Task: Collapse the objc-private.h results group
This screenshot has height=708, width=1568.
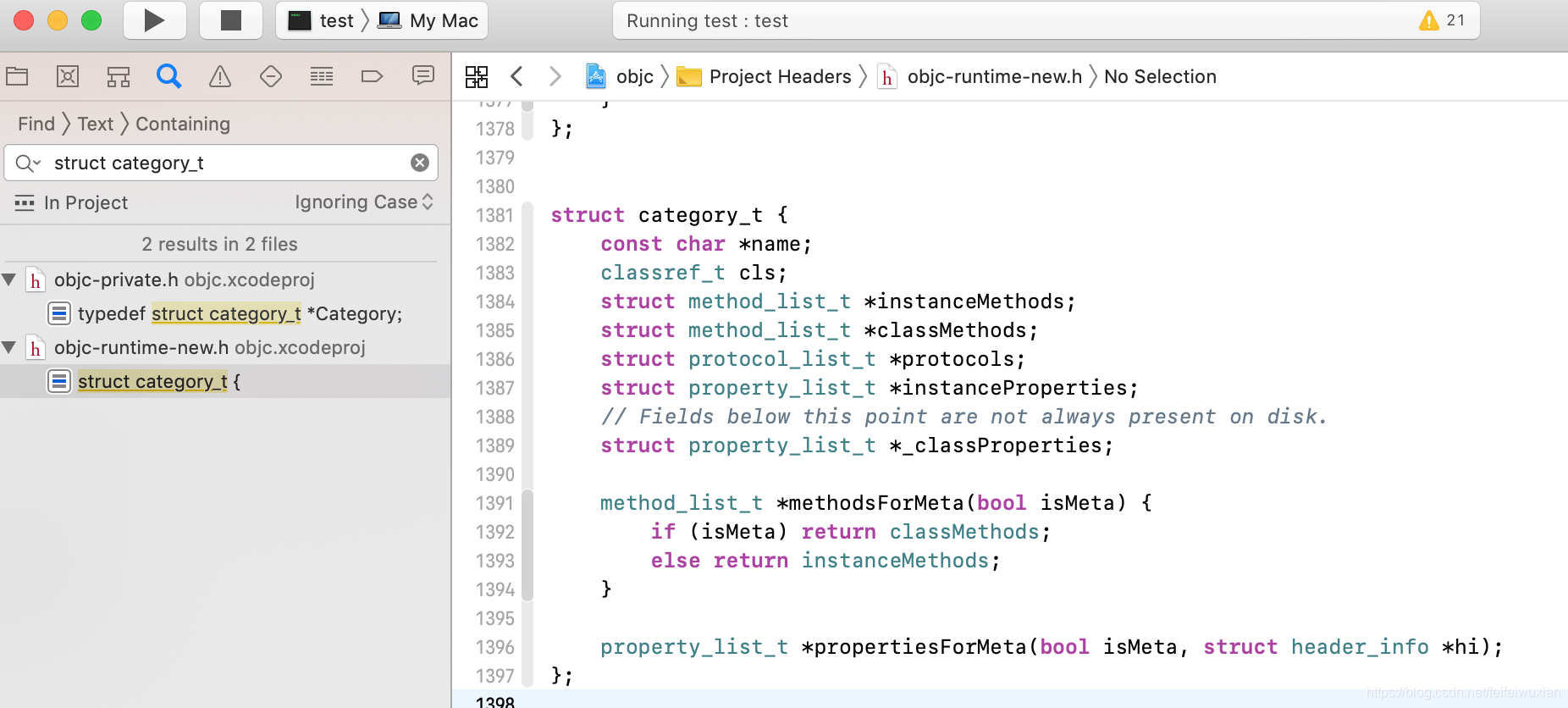Action: 9,279
